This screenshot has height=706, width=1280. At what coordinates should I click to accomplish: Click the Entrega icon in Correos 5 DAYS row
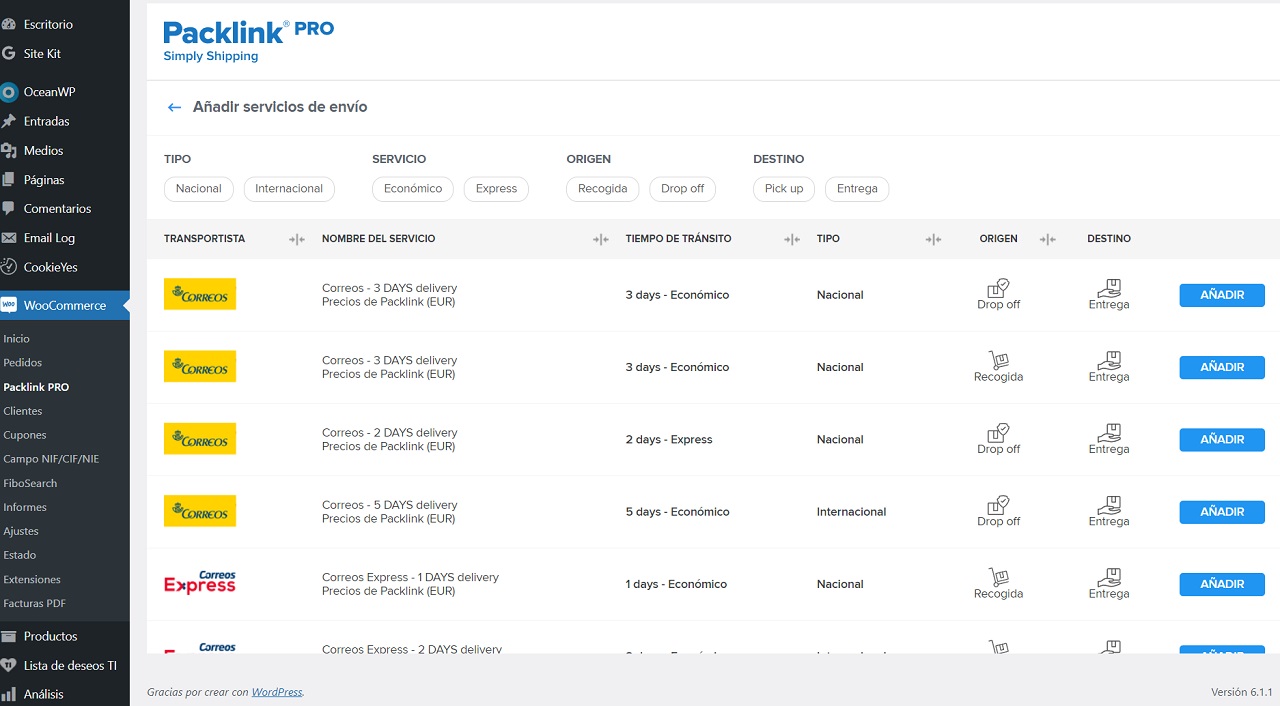(1108, 504)
